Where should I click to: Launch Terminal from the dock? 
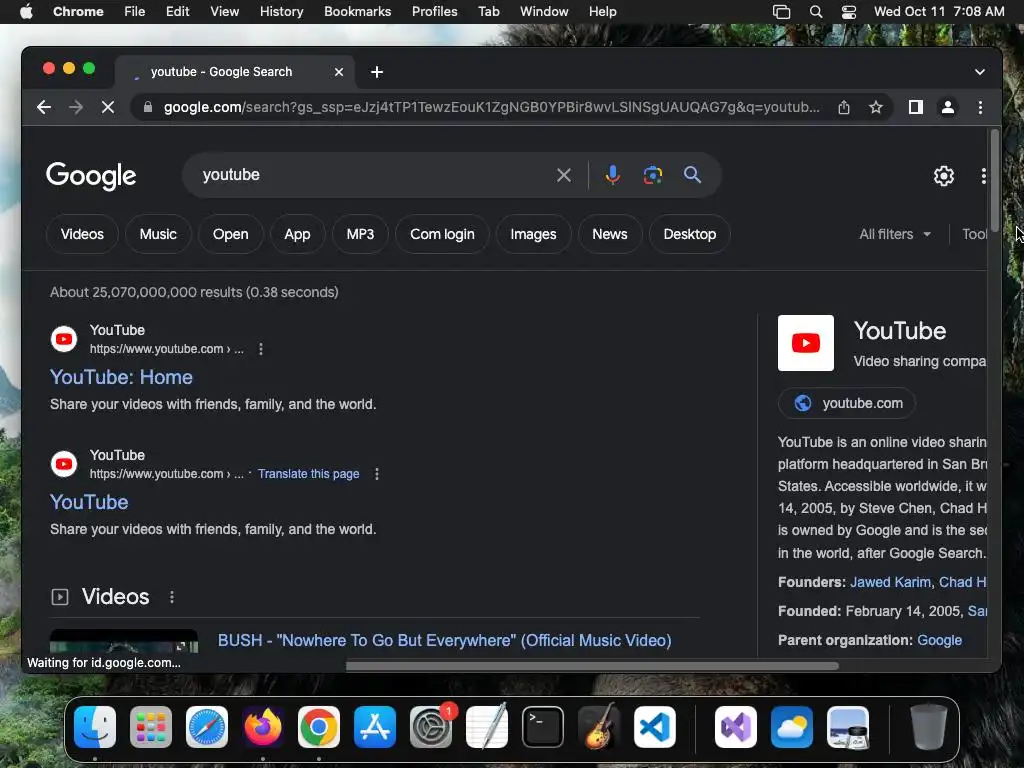point(543,726)
